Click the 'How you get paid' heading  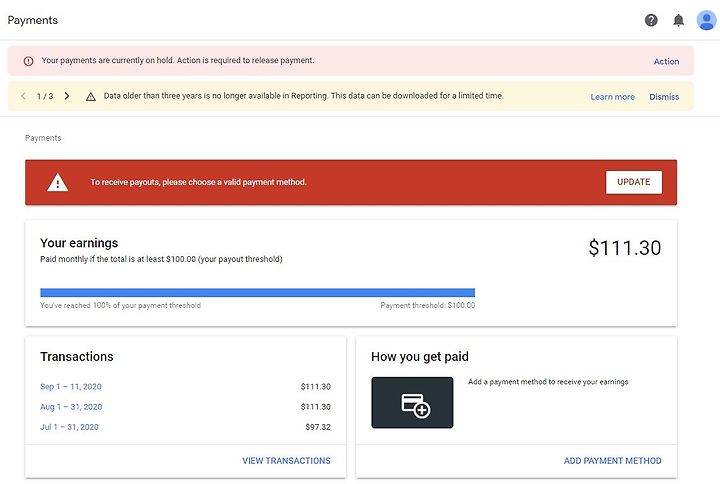420,357
